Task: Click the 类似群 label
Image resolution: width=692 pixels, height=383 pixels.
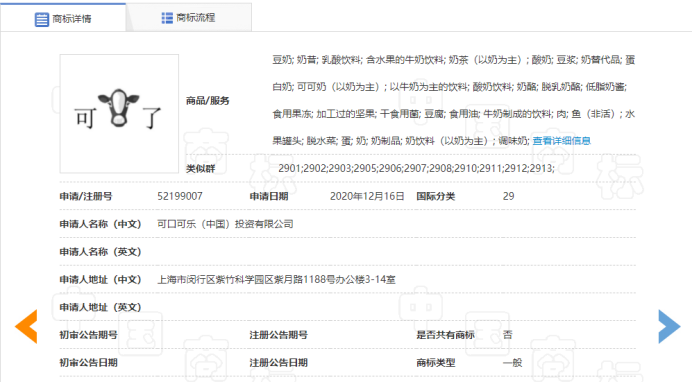Action: click(x=200, y=169)
